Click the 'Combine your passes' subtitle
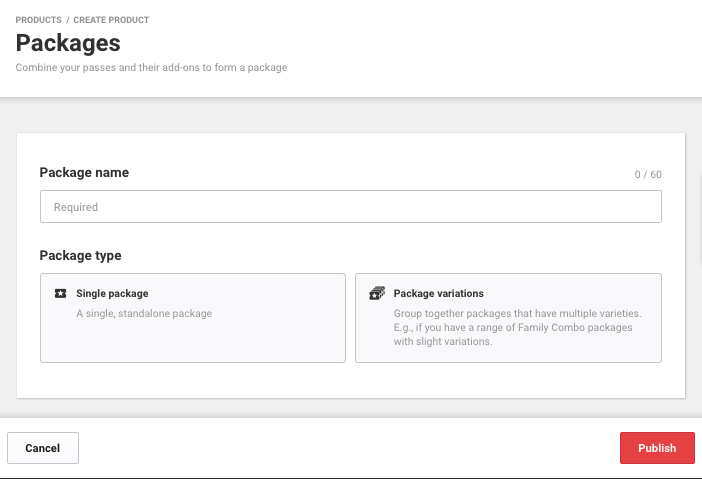The height and width of the screenshot is (479, 702). pyautogui.click(x=151, y=68)
